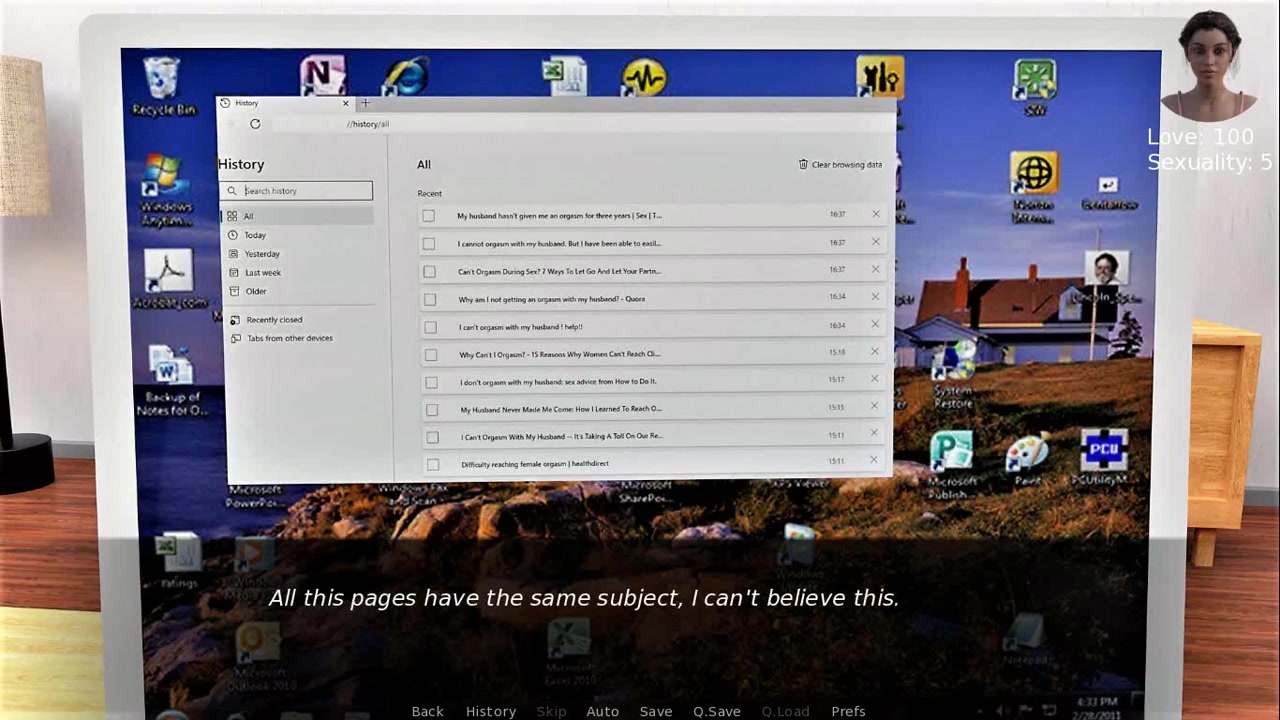Check box for 'Can't Orgasm During Sex?' entry
The width and height of the screenshot is (1280, 720).
pyautogui.click(x=429, y=271)
